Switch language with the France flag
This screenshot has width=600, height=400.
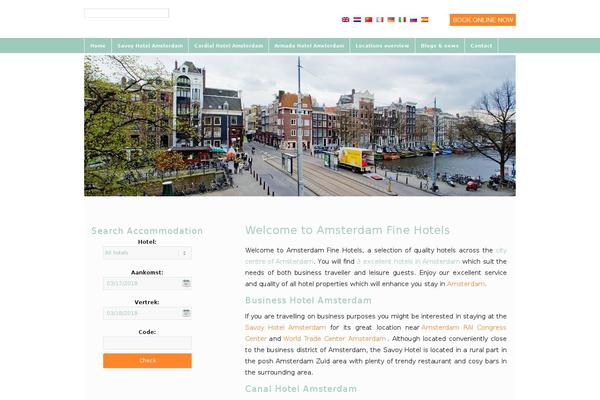pyautogui.click(x=380, y=20)
